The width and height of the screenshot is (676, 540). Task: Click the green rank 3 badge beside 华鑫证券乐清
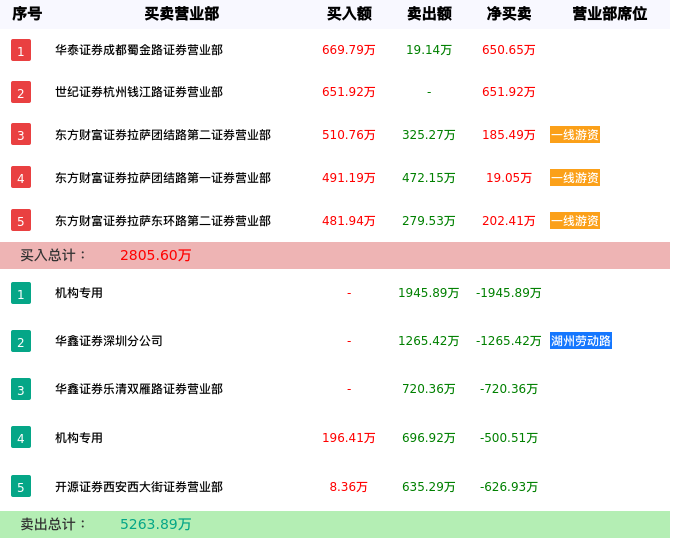pos(21,389)
